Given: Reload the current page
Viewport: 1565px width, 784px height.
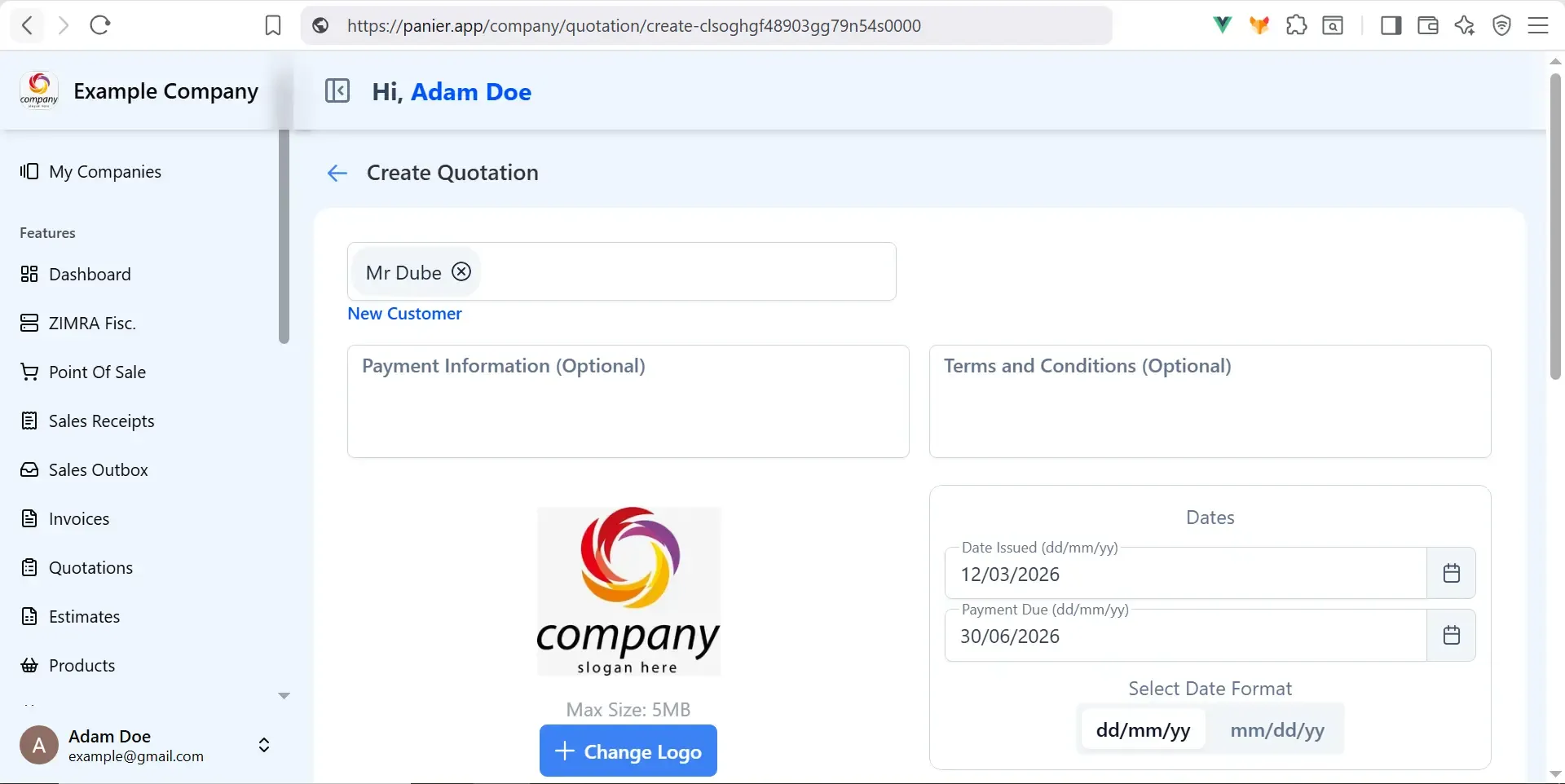Looking at the screenshot, I should [100, 25].
